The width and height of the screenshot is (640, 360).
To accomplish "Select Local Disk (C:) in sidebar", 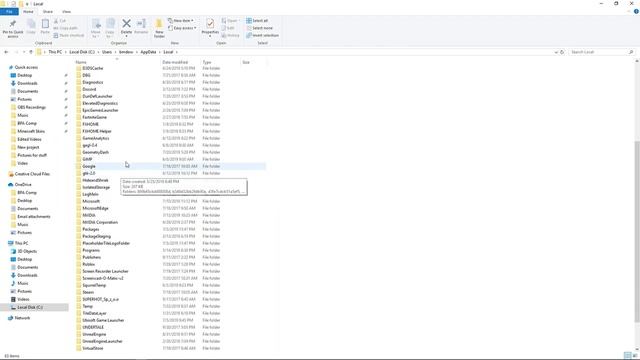I will (30, 307).
